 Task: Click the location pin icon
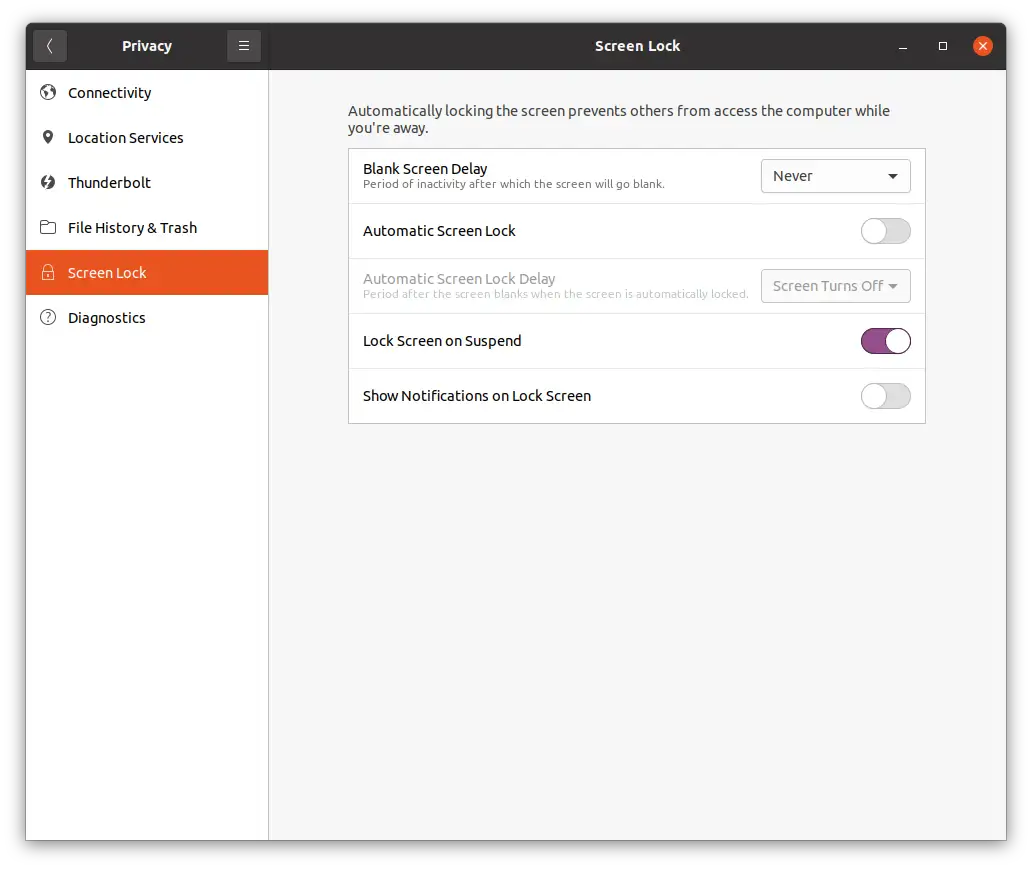coord(48,137)
